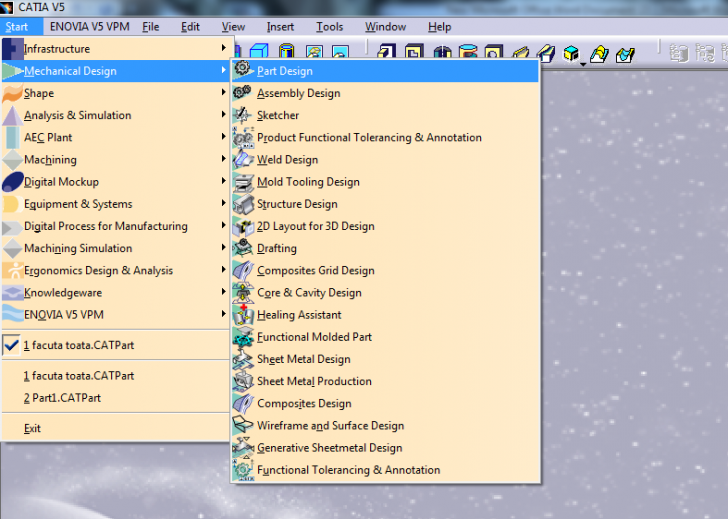Expand the Digital Mockup submenu arrow
728x519 pixels.
coord(223,181)
